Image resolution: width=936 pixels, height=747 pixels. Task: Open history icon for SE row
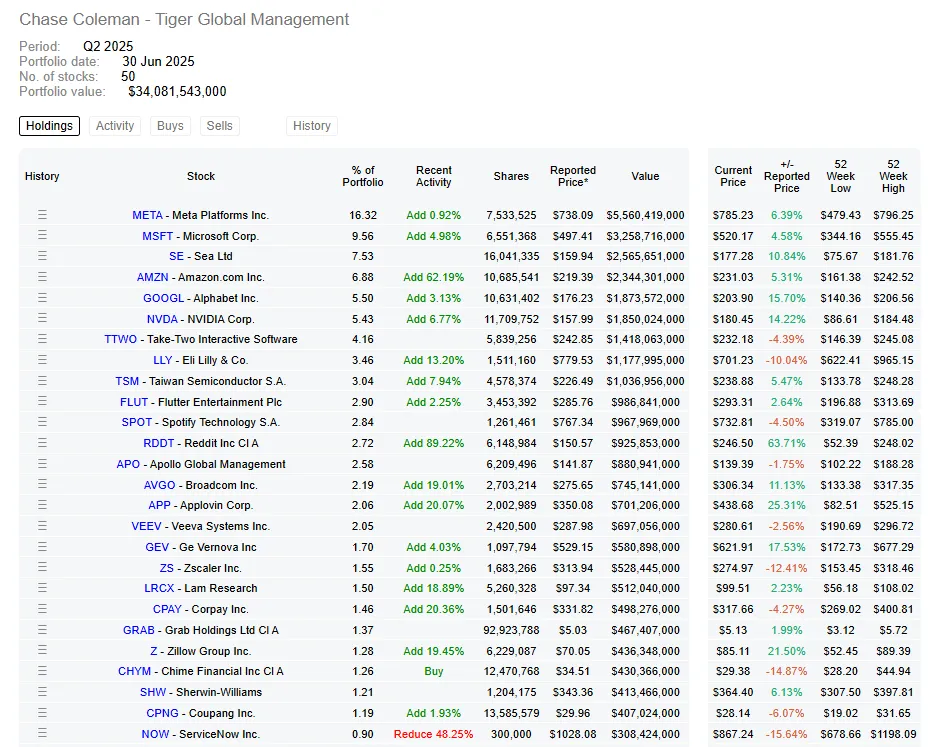click(42, 256)
